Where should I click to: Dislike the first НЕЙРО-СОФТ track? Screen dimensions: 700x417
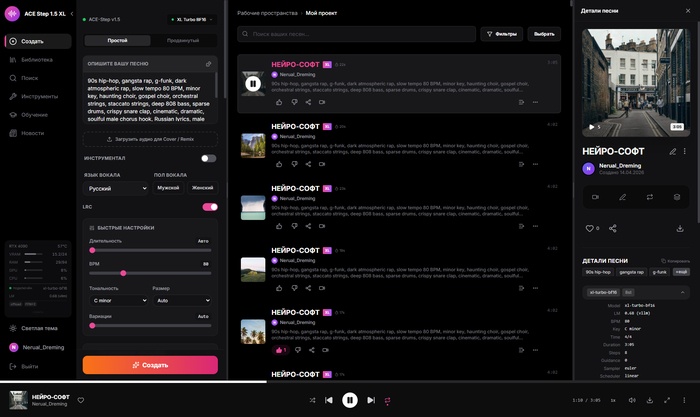tap(294, 103)
